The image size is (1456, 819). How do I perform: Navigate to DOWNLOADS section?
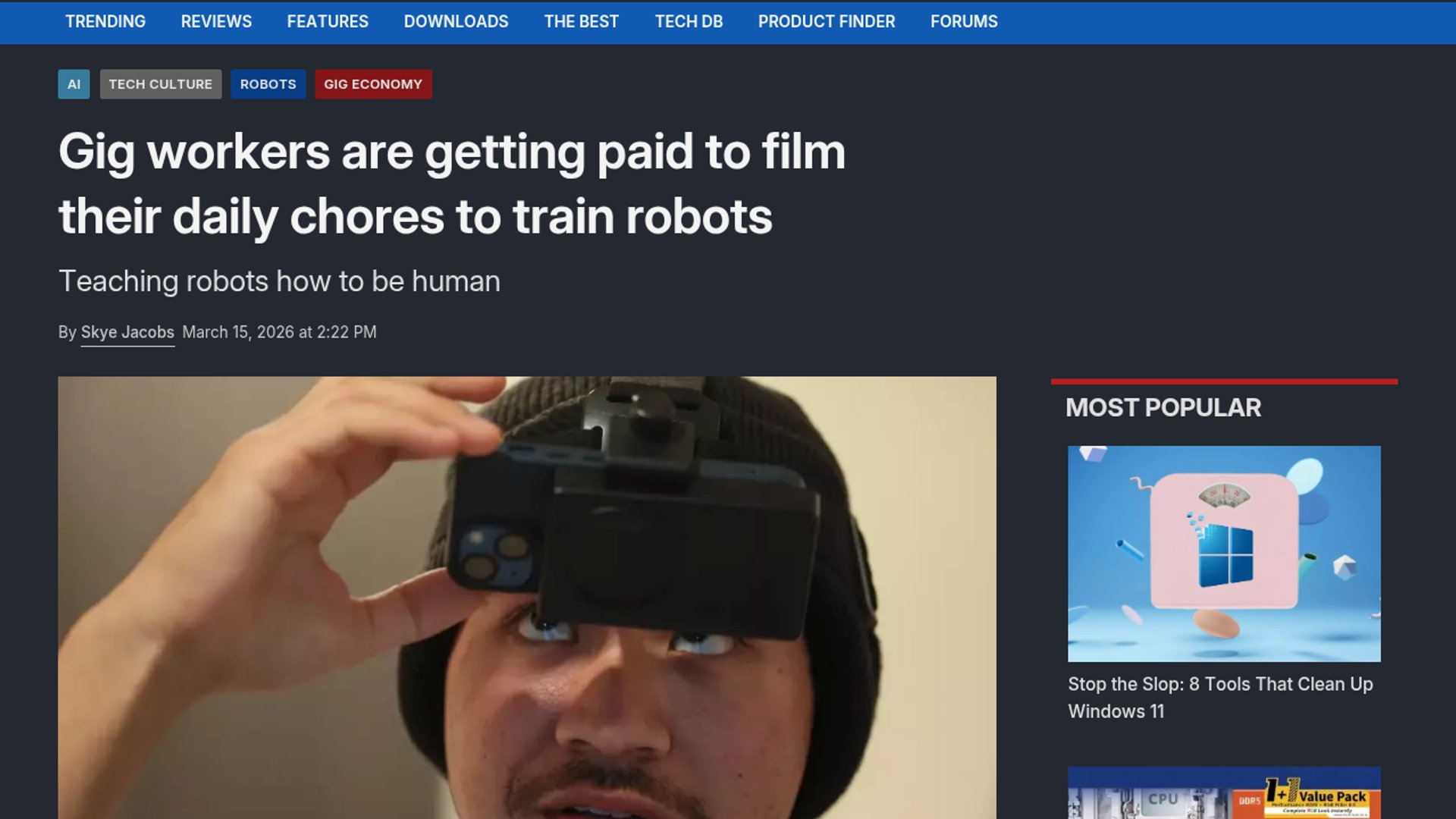pyautogui.click(x=456, y=21)
